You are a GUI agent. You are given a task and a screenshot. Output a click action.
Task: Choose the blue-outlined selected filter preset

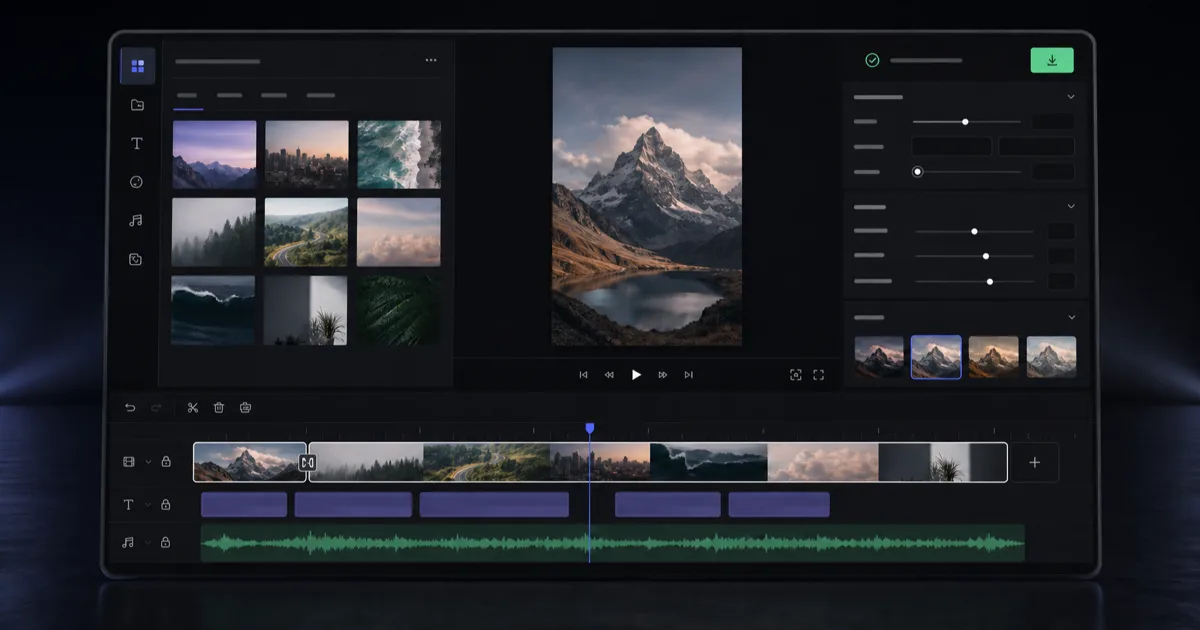[936, 357]
